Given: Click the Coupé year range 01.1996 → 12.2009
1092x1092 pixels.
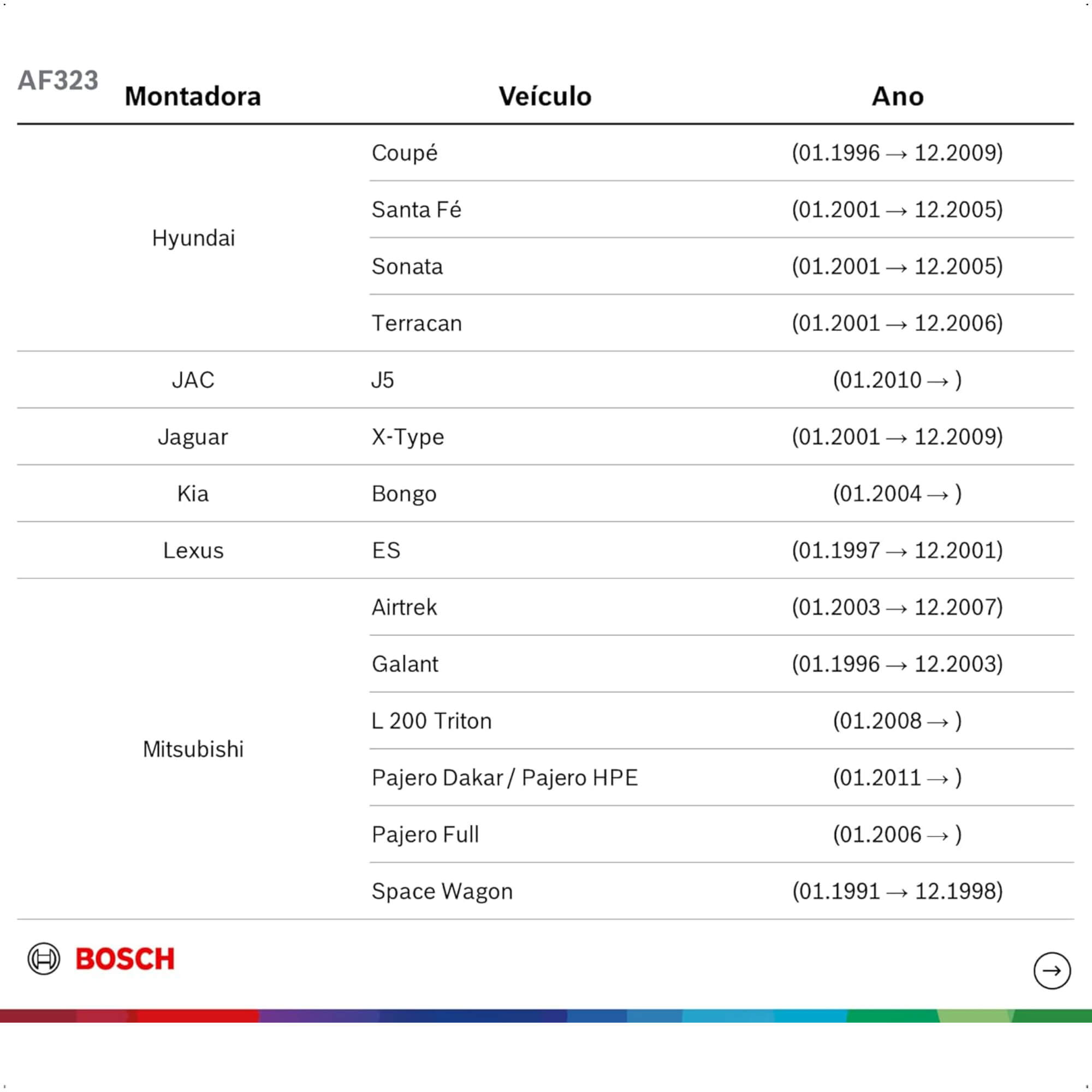Looking at the screenshot, I should coord(898,153).
